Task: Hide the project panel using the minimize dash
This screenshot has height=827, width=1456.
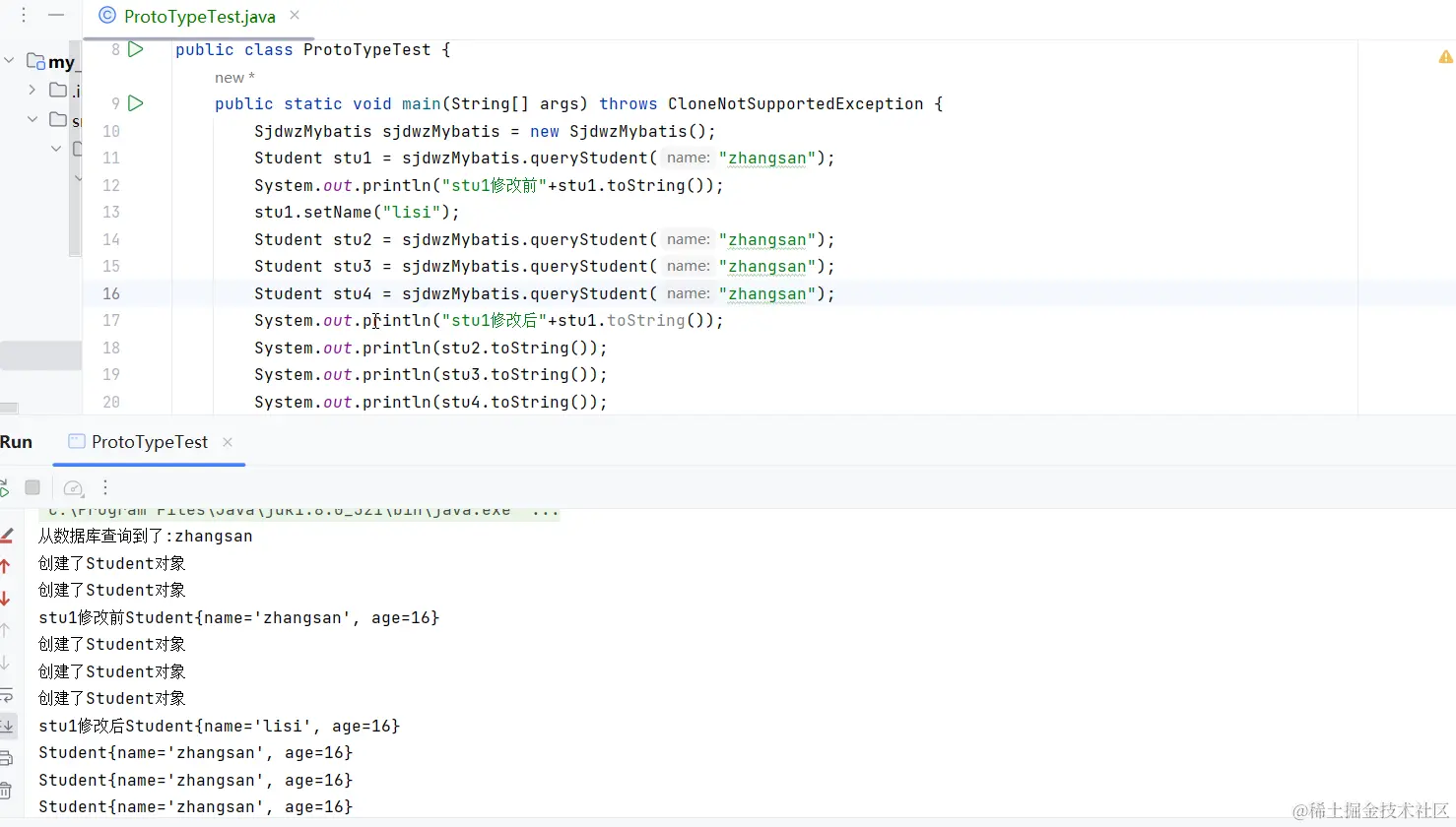Action: click(x=56, y=15)
